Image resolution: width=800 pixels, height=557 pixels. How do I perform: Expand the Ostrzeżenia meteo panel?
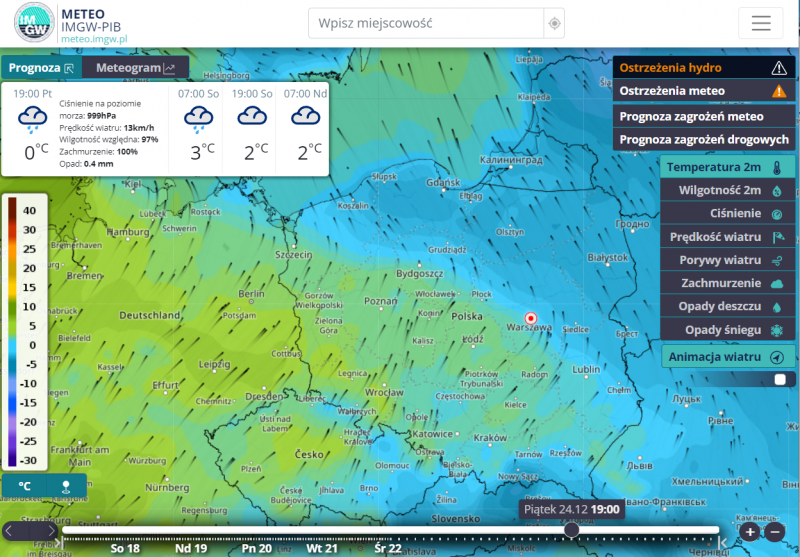pos(704,91)
